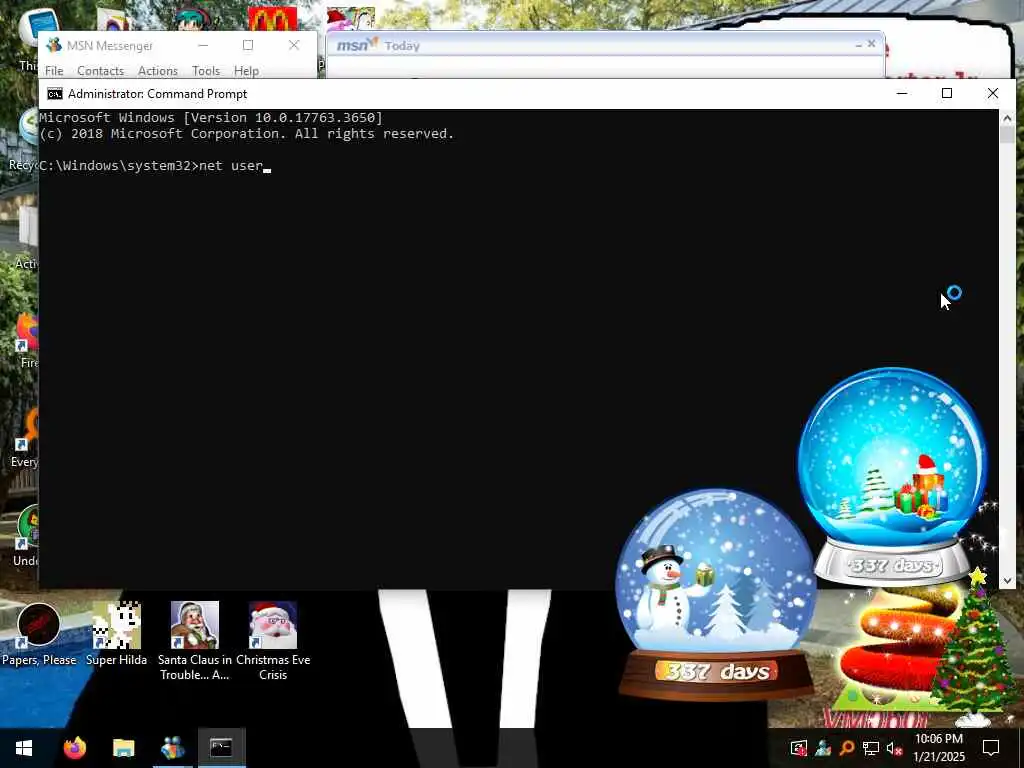The width and height of the screenshot is (1024, 768).
Task: Open the Papers, Please desktop shortcut
Action: pos(39,633)
